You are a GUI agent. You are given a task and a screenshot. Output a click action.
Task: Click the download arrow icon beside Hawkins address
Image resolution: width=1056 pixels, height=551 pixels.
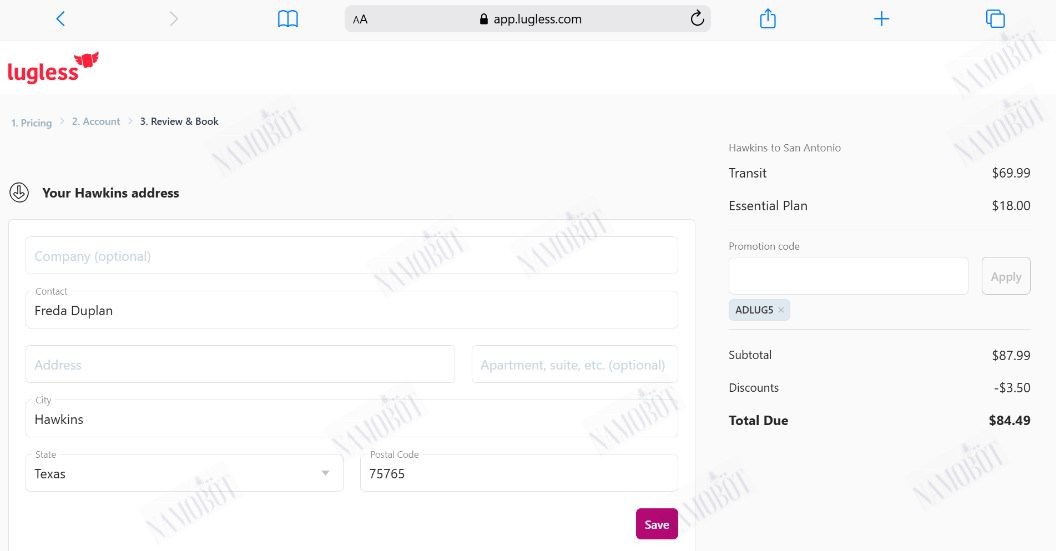pos(19,193)
